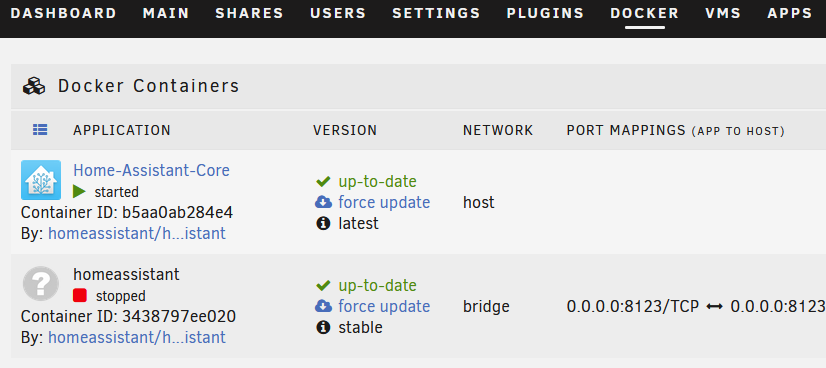Click the green checkmark beside homeassistant up-to-date
This screenshot has width=826, height=368.
click(323, 285)
